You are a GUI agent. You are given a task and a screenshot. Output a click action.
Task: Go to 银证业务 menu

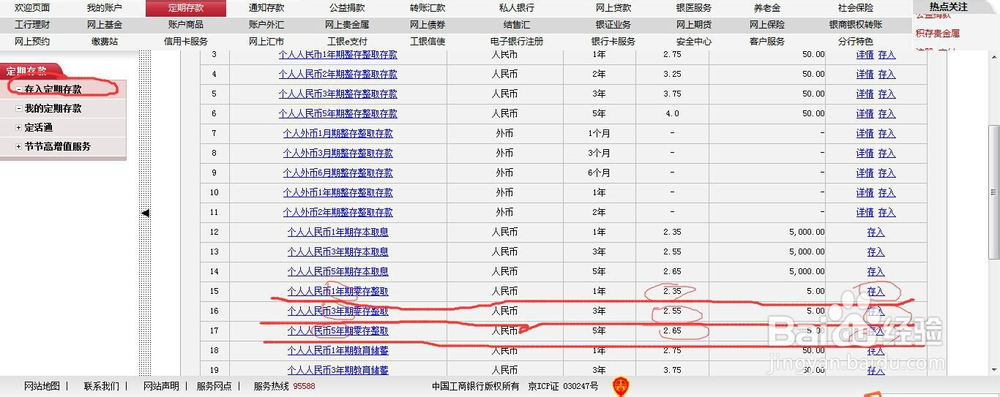pos(614,25)
